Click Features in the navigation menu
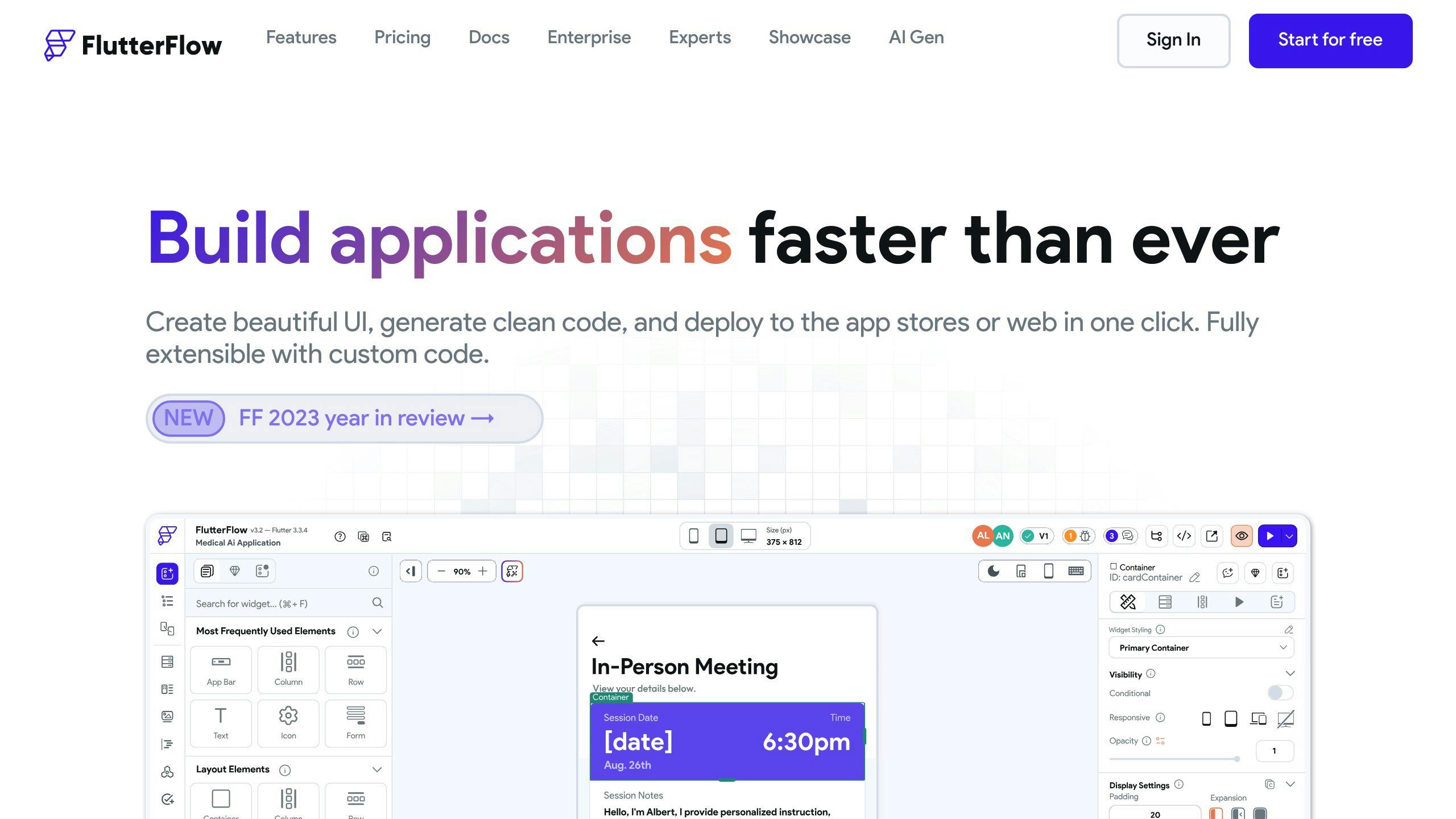This screenshot has height=819, width=1456. point(300,38)
